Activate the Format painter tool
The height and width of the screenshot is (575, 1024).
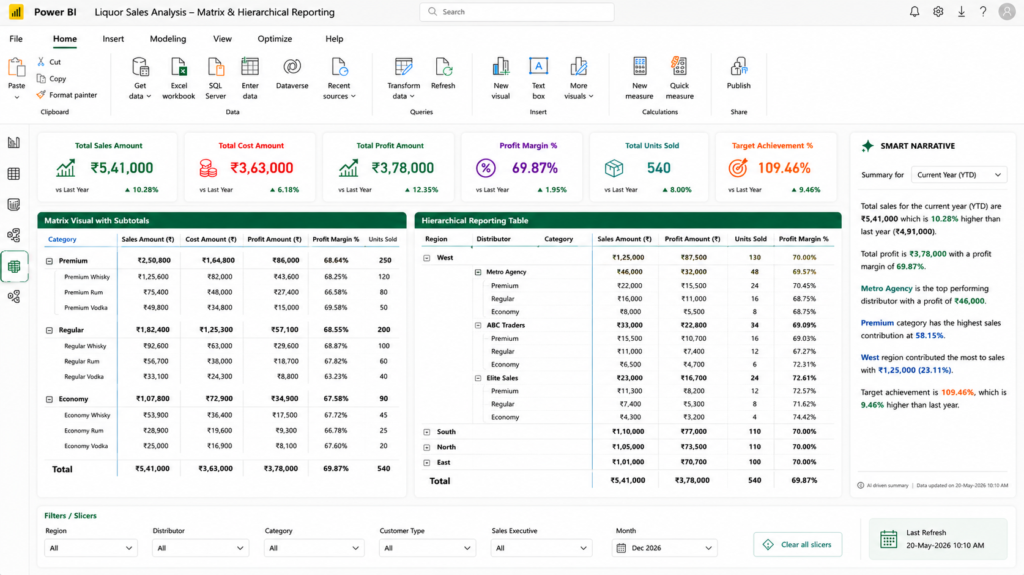click(67, 95)
